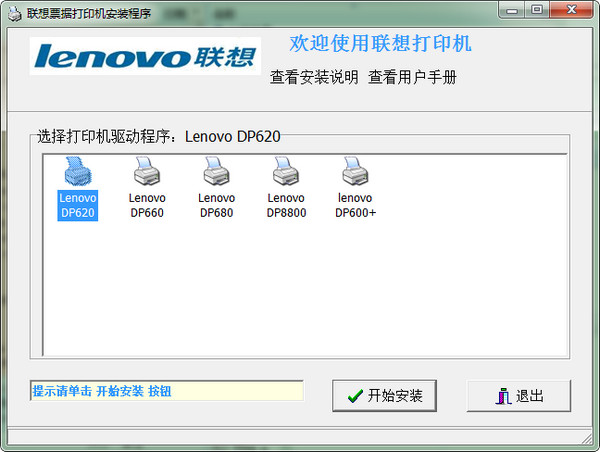Screen dimensions: 600x452
Task: Click the lenovo联想 logo banner
Action: pos(145,56)
